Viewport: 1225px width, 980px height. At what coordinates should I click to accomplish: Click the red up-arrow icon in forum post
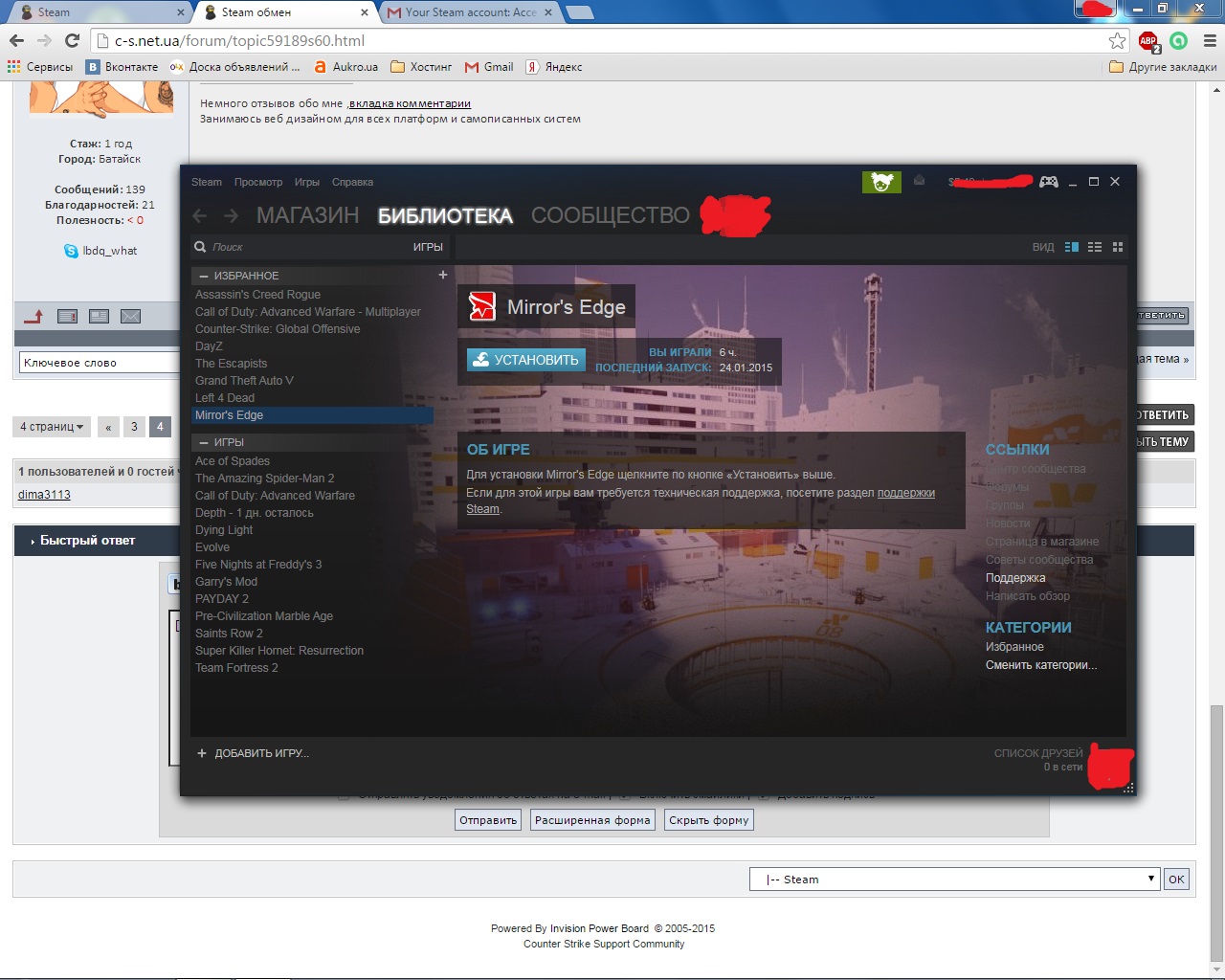click(34, 316)
